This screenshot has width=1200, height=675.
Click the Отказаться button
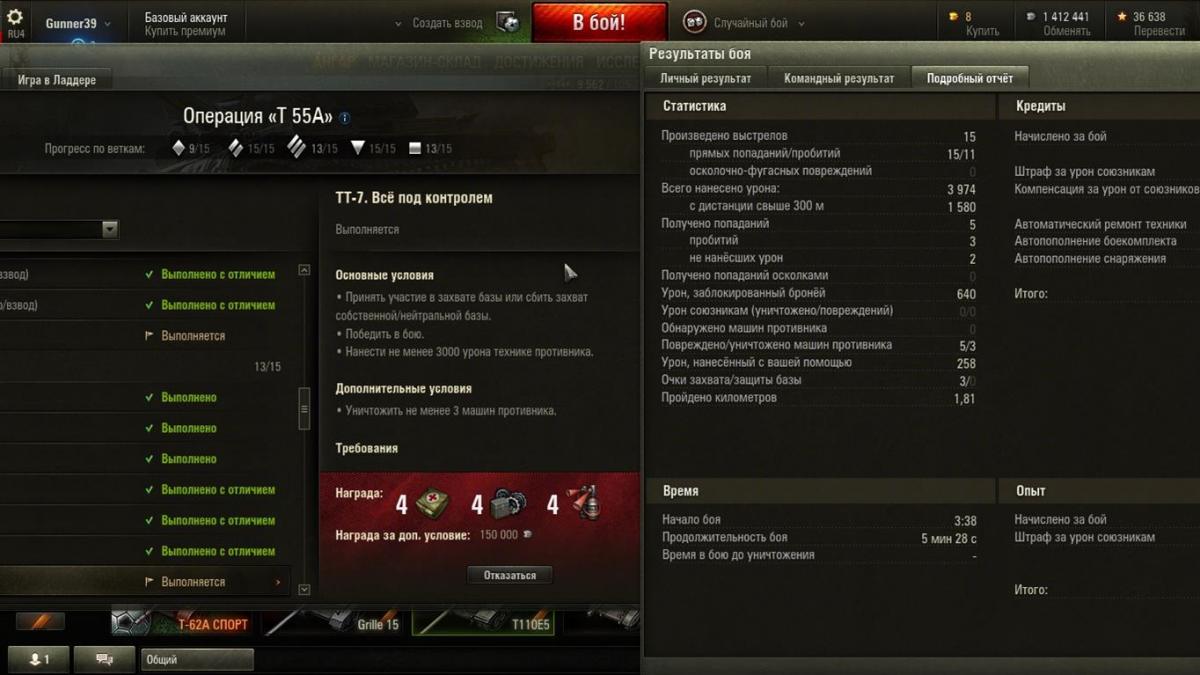(510, 575)
